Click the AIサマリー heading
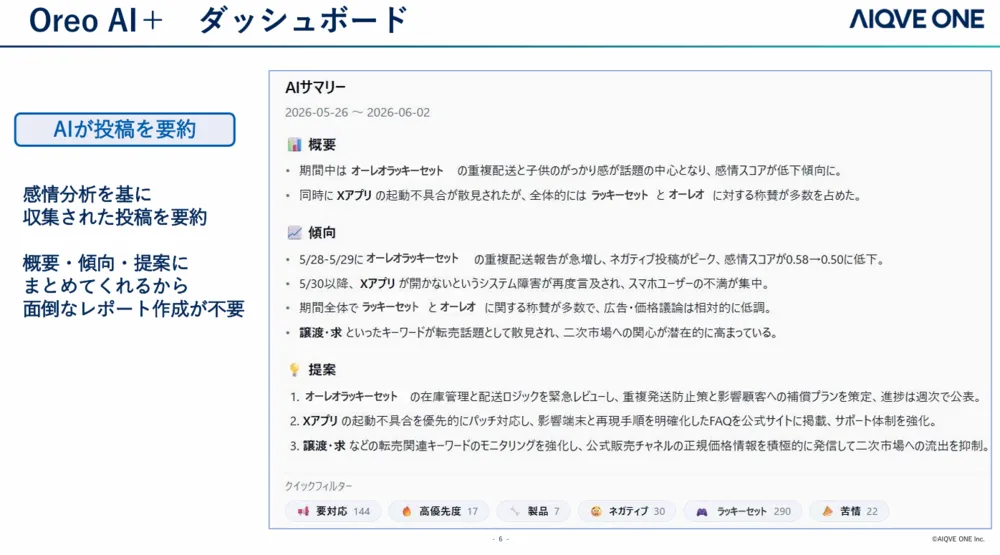Viewport: 1000px width, 555px height. 315,87
